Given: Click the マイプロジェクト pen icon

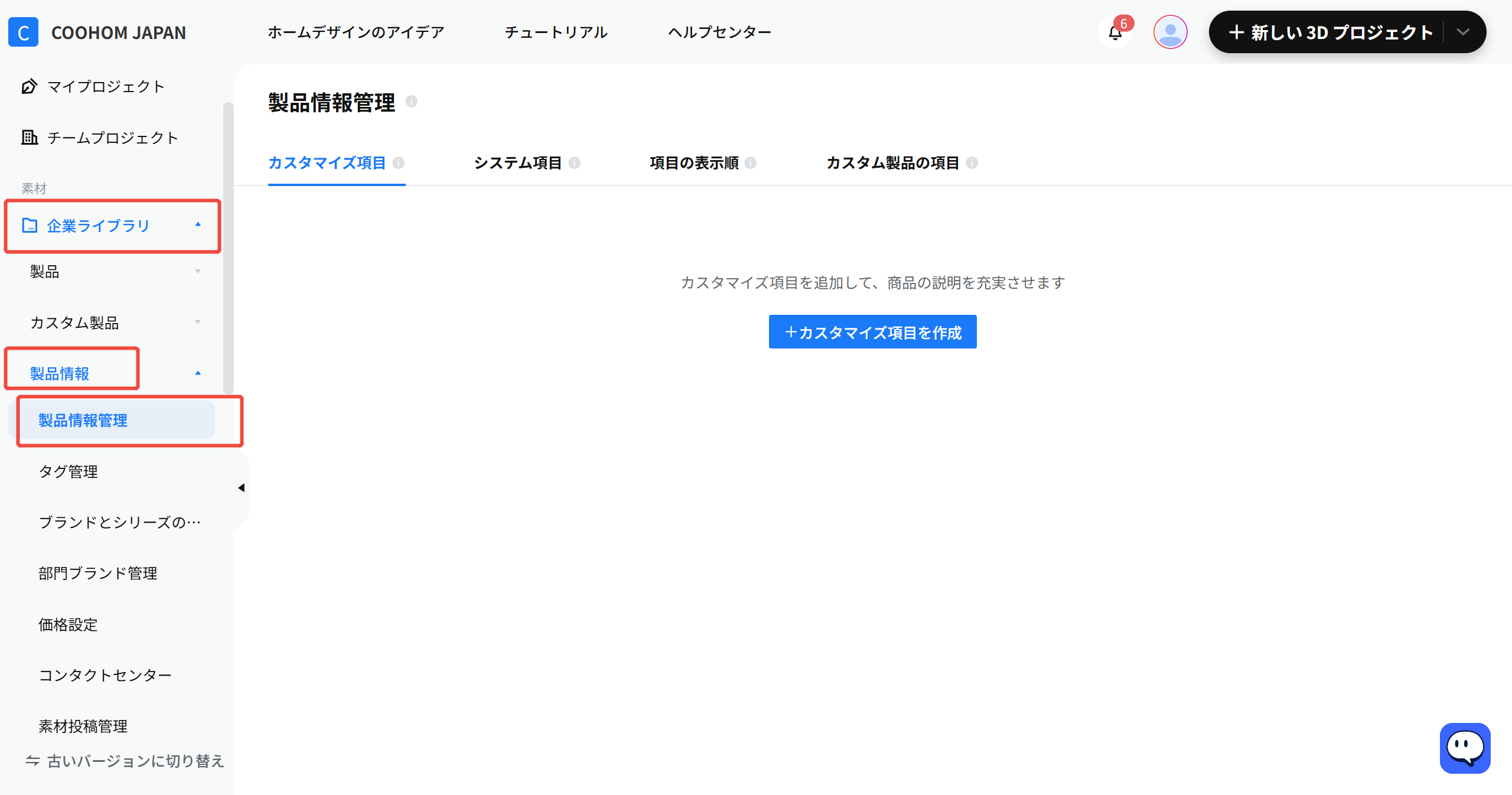Looking at the screenshot, I should coord(30,86).
